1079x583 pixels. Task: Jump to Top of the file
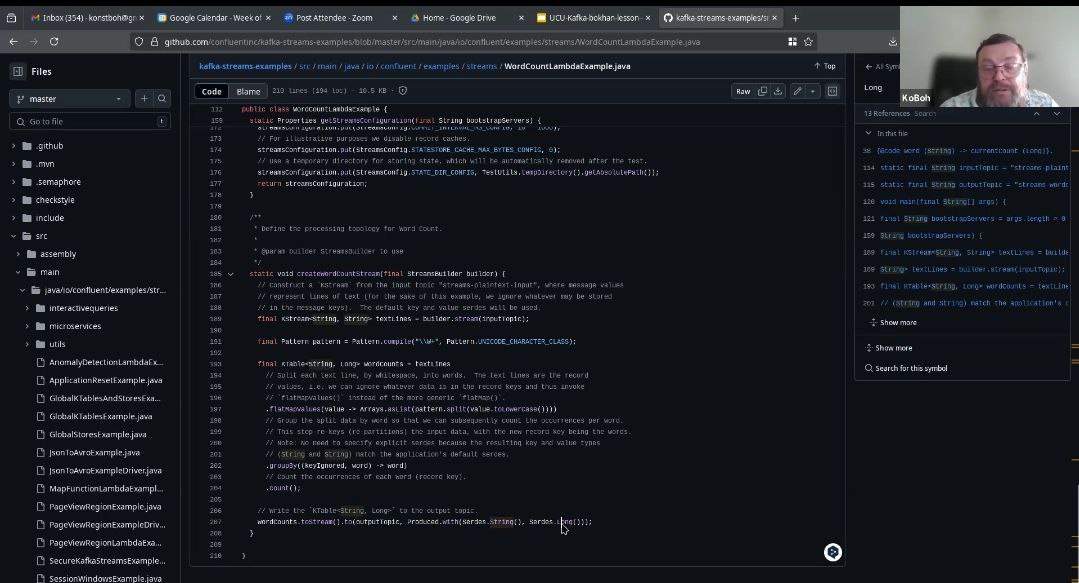pos(824,66)
